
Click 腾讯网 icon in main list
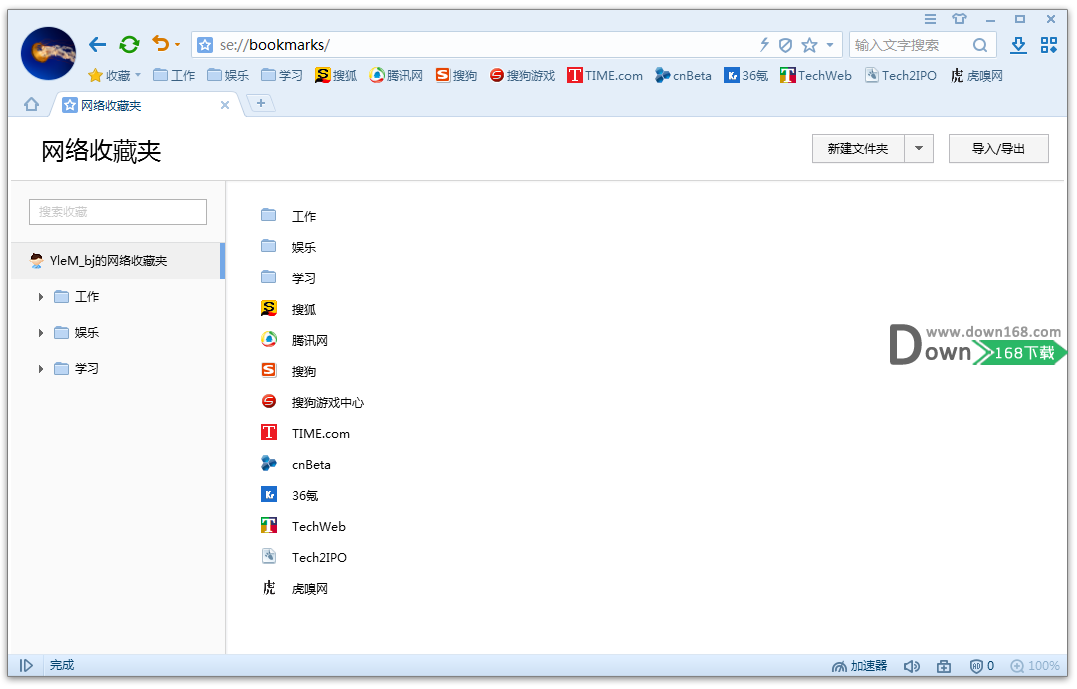269,339
